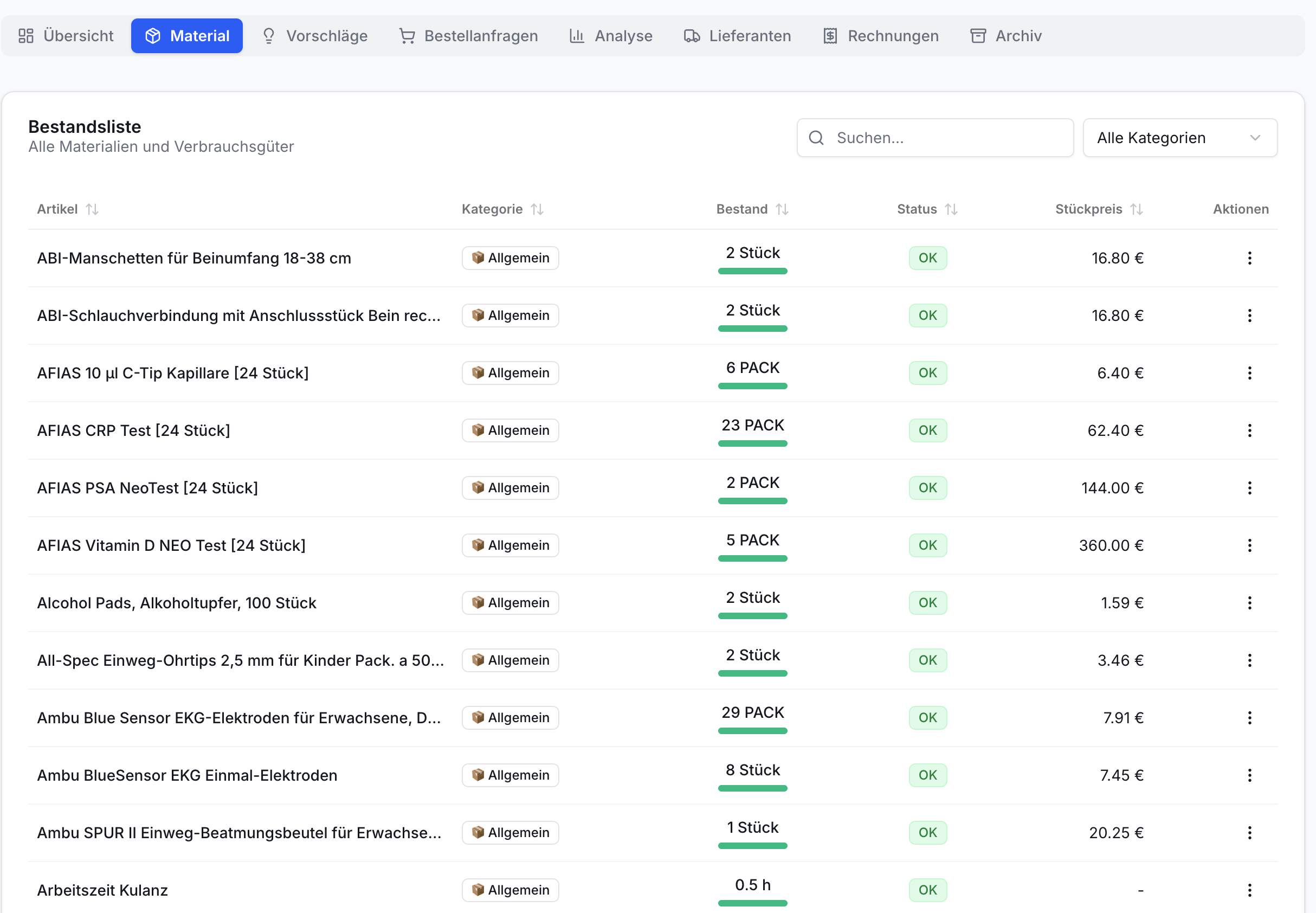
Task: Select article Ambu Blue Sensor EKG-Elektroden
Action: (239, 718)
